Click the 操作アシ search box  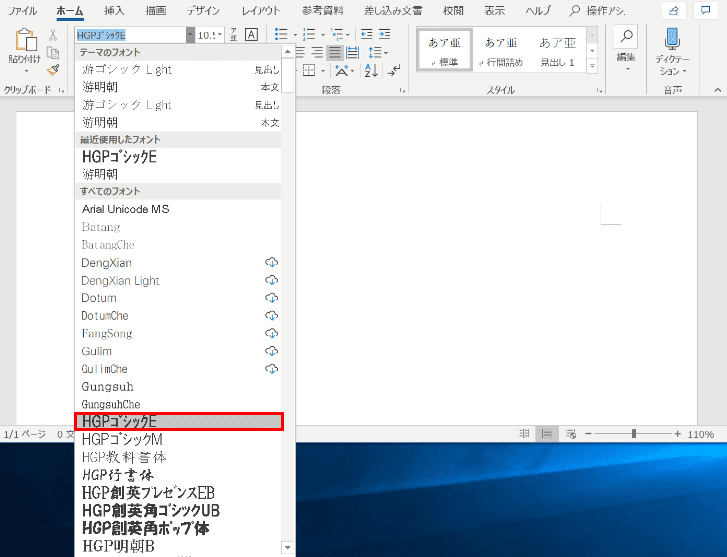tap(598, 10)
